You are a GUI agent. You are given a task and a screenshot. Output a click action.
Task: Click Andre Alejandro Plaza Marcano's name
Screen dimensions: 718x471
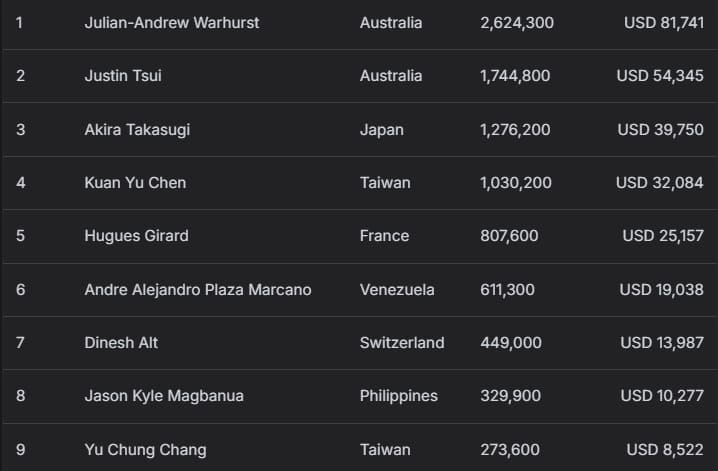198,290
